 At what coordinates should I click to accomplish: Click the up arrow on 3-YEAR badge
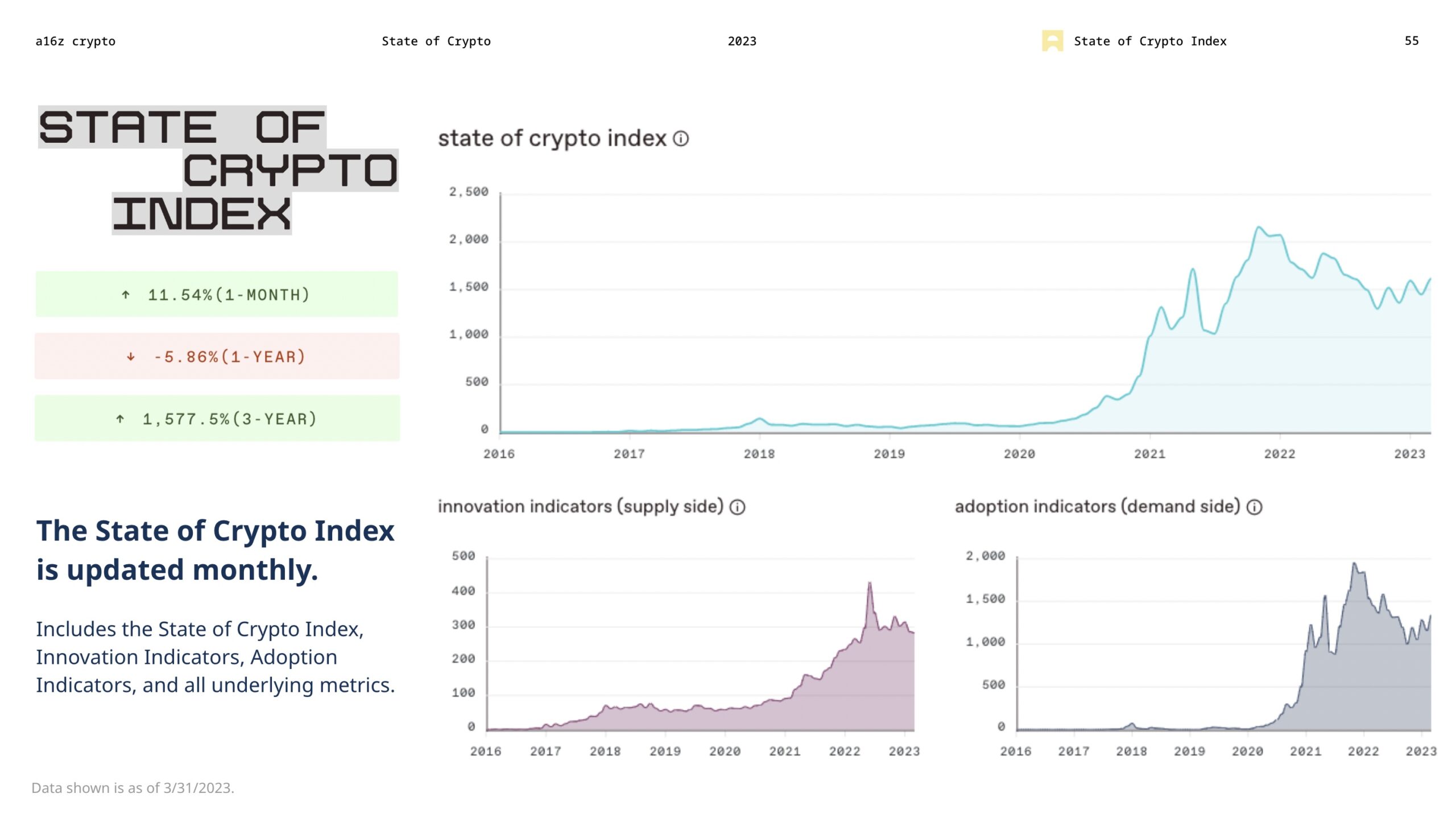tap(119, 419)
